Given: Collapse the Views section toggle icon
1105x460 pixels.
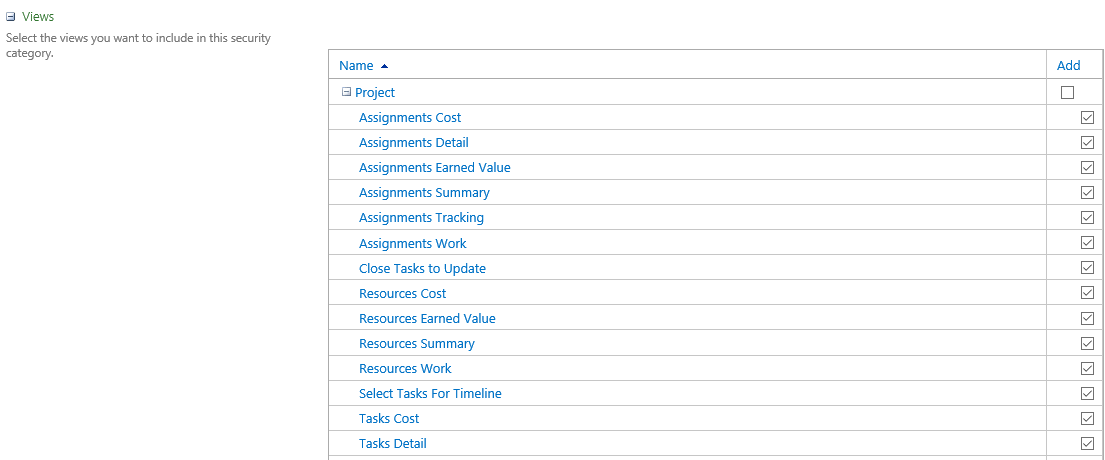Looking at the screenshot, I should [x=11, y=17].
